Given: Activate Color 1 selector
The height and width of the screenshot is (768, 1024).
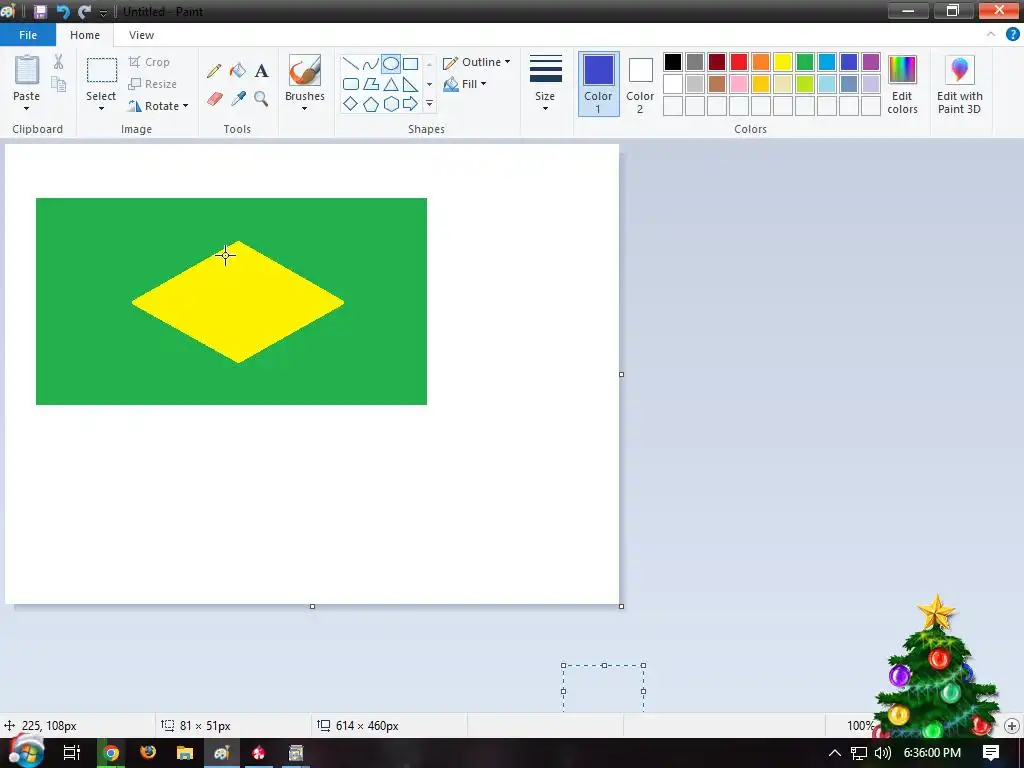Looking at the screenshot, I should click(x=598, y=84).
